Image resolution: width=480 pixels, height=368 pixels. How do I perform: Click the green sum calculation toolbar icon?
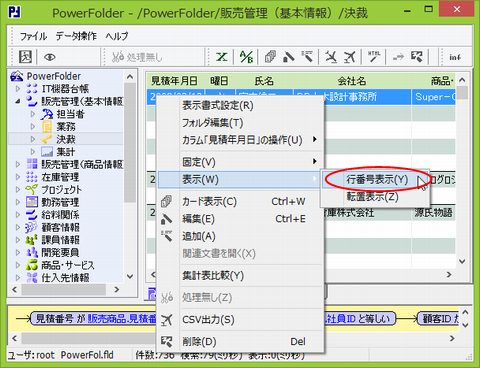222,57
